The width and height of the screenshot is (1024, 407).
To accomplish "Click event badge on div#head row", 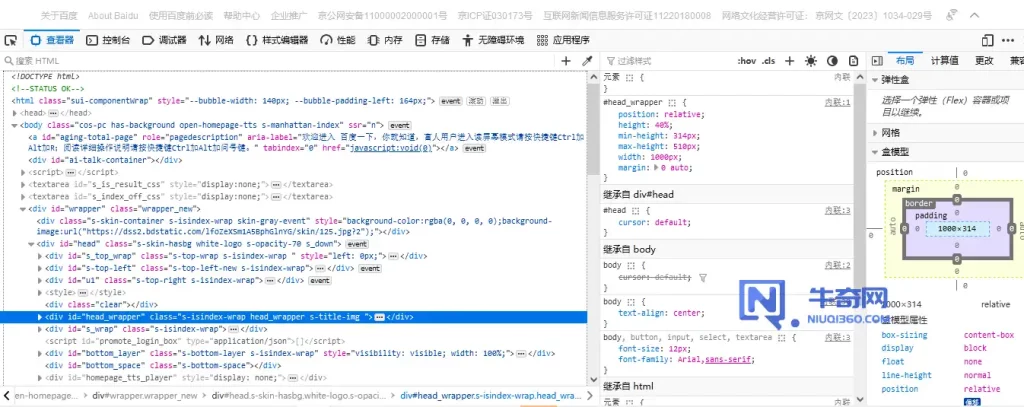I will (357, 244).
